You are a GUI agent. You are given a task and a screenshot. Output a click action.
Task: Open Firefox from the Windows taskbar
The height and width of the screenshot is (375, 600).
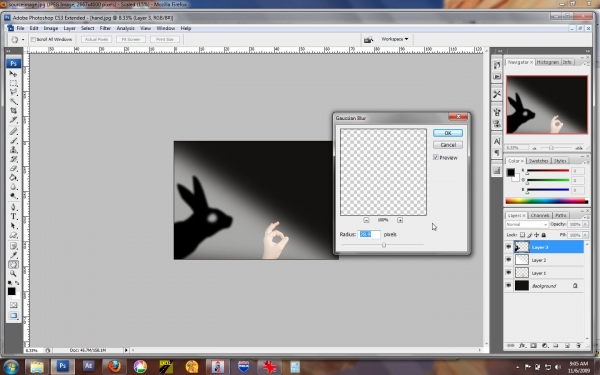114,367
